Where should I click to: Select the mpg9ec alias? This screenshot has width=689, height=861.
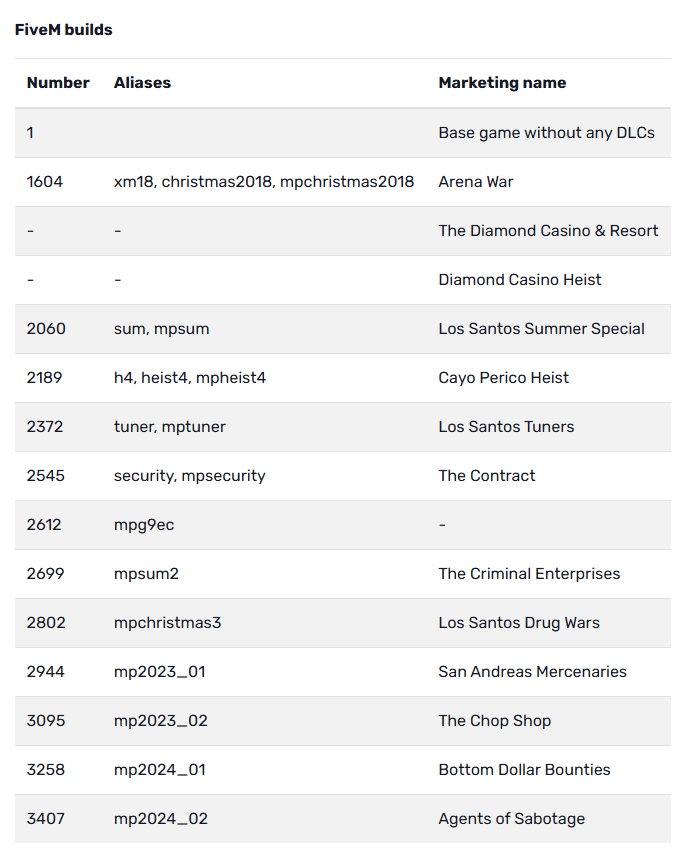pyautogui.click(x=144, y=525)
